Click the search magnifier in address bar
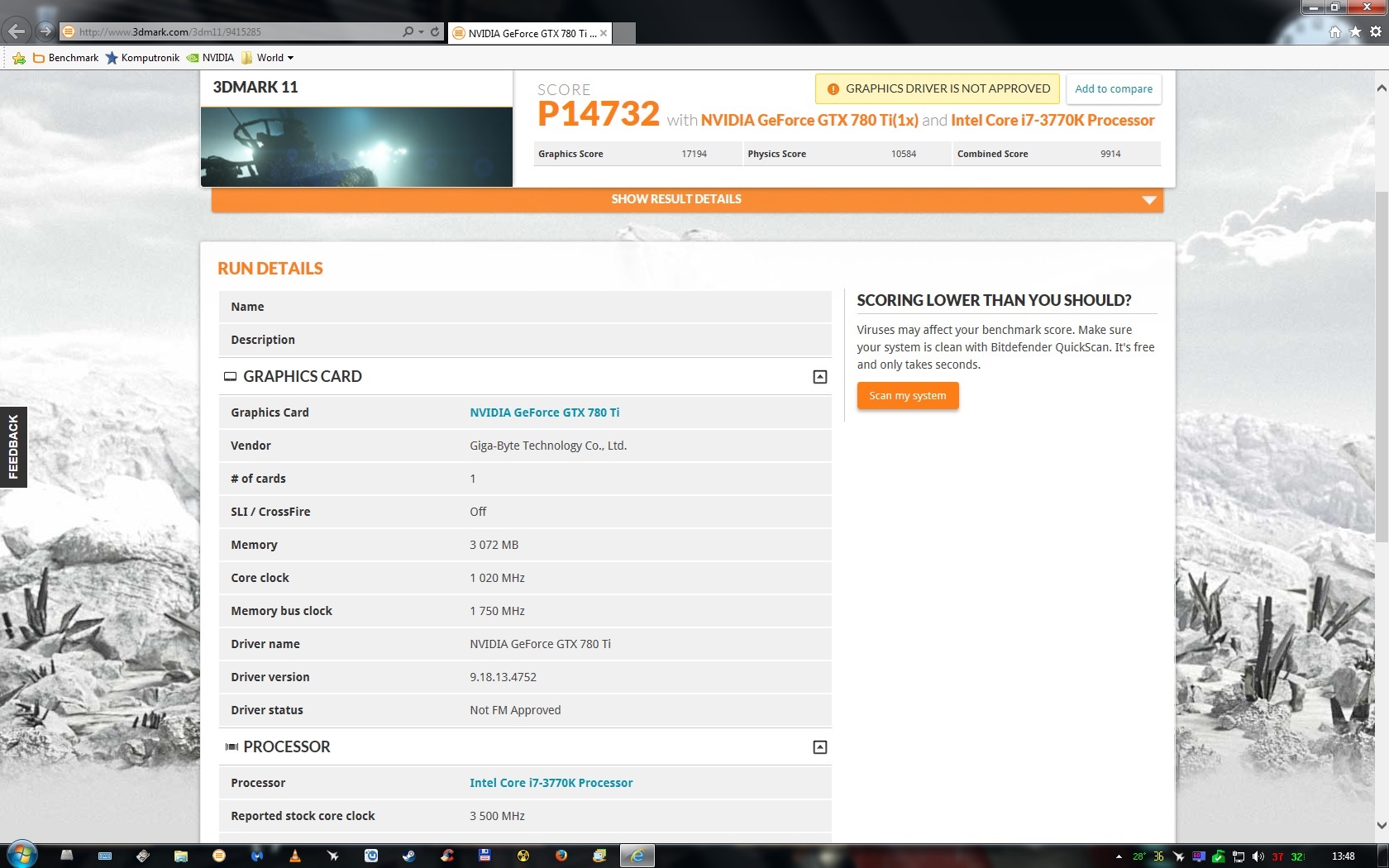This screenshot has height=868, width=1389. [408, 32]
